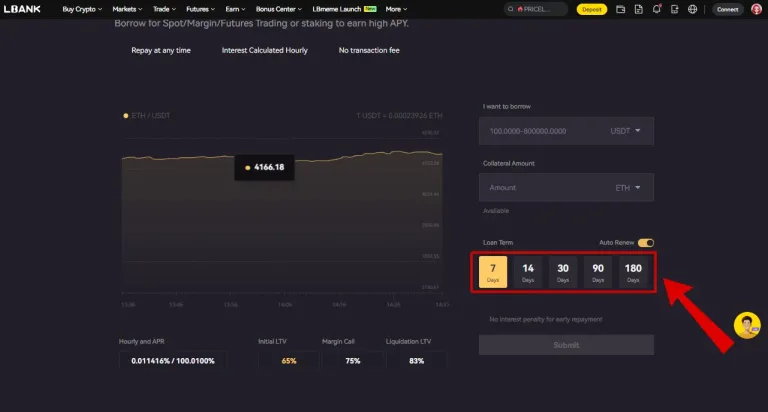
Task: Select the 14 Days loan term
Action: (x=528, y=272)
